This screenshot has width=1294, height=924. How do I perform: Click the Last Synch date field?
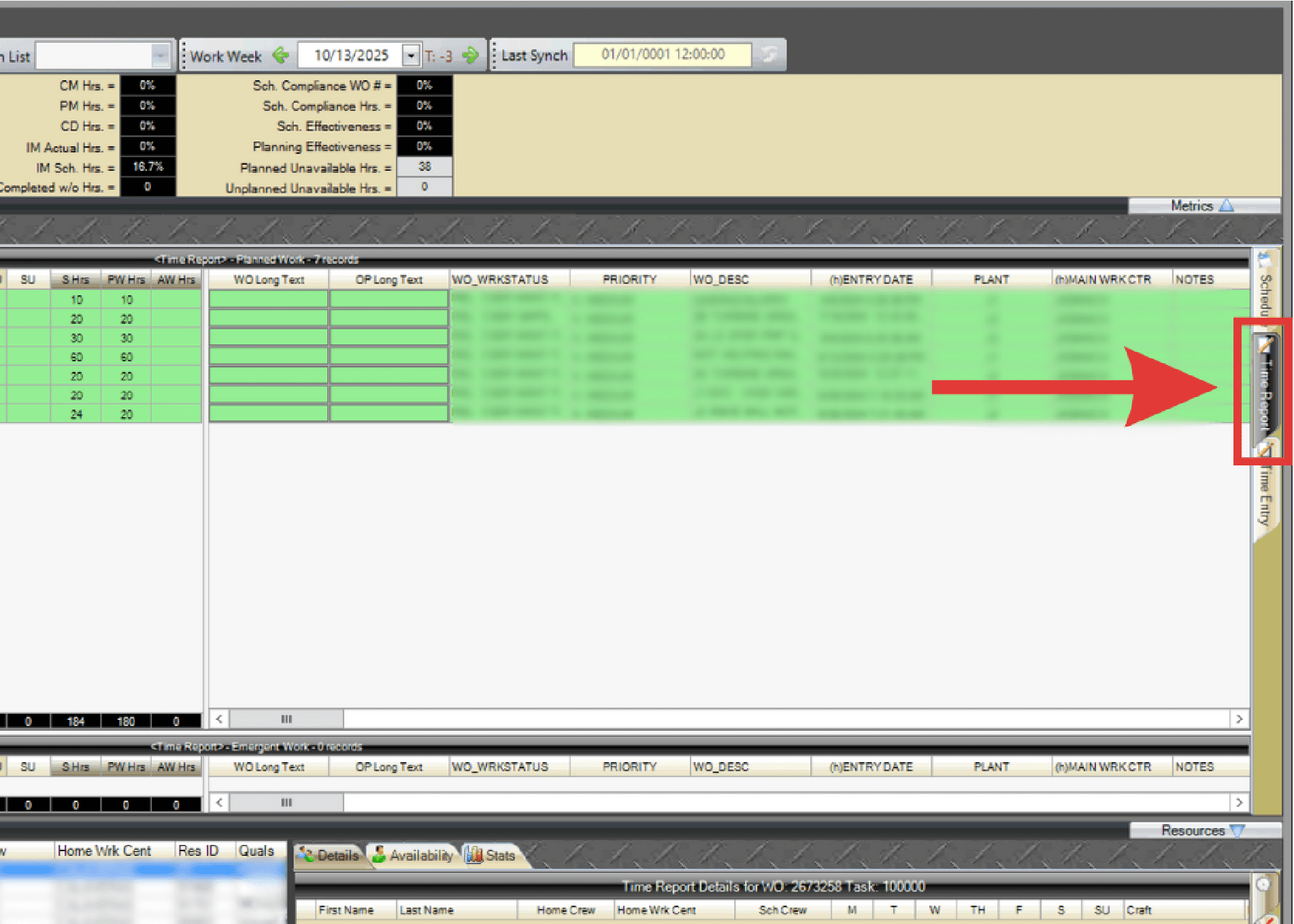[x=663, y=54]
